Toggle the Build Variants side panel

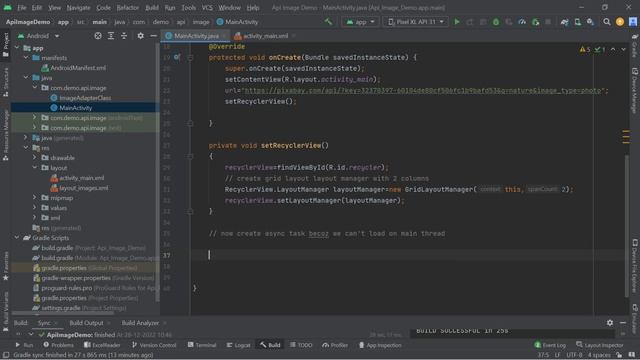click(x=5, y=311)
